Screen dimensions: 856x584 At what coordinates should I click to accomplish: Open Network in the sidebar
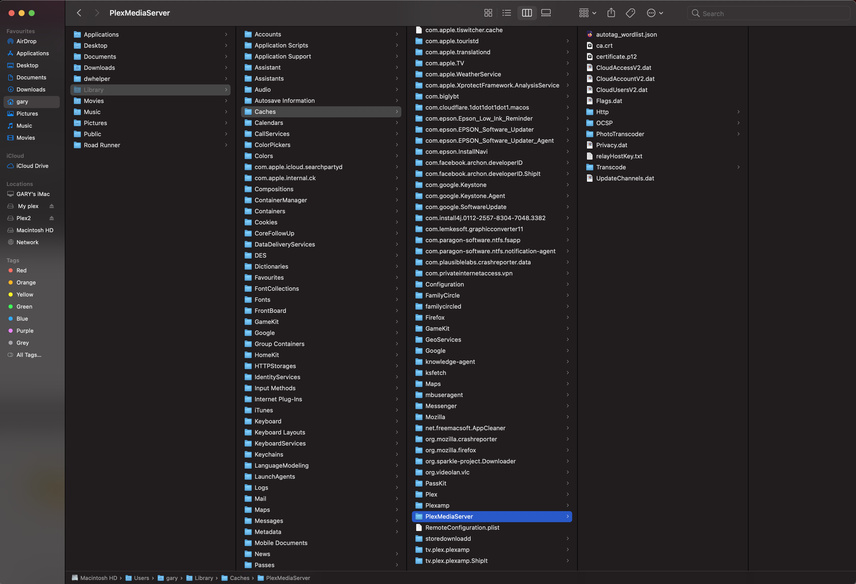tap(27, 242)
